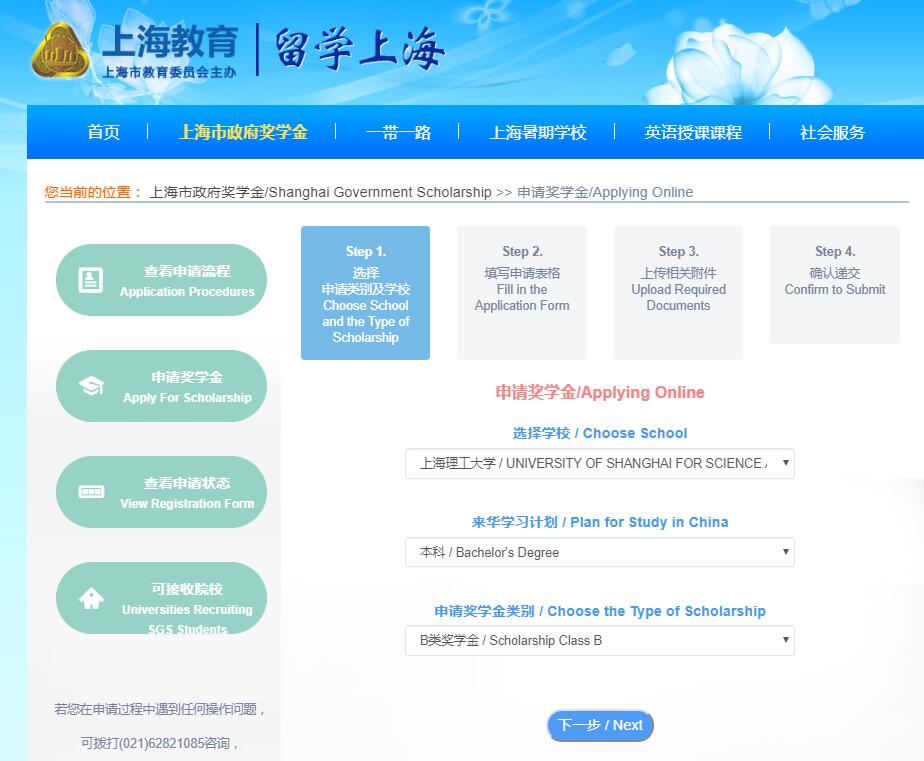Image resolution: width=924 pixels, height=761 pixels.
Task: Select Step 1 Choose School tab
Action: (365, 293)
